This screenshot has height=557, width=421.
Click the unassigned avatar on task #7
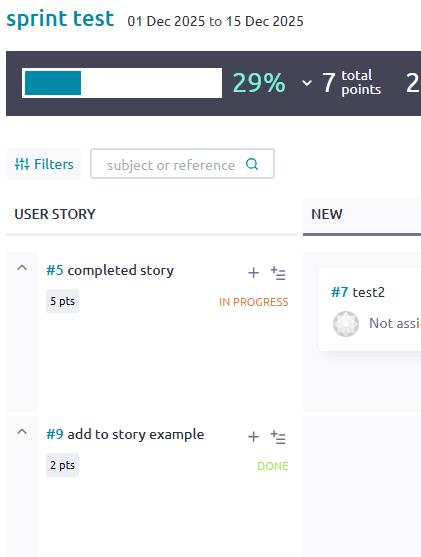346,324
